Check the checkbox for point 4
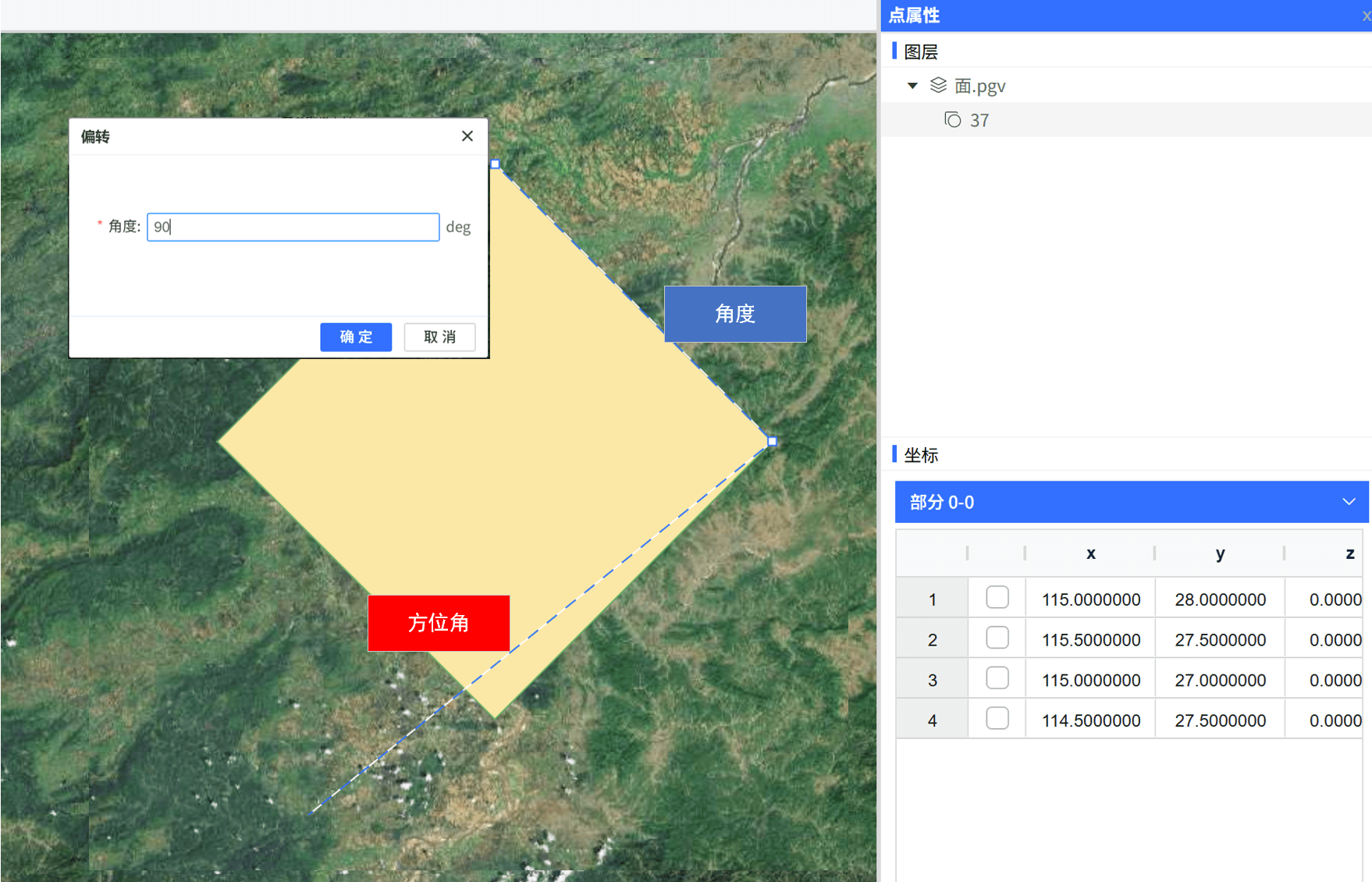Image resolution: width=1372 pixels, height=882 pixels. 997,719
